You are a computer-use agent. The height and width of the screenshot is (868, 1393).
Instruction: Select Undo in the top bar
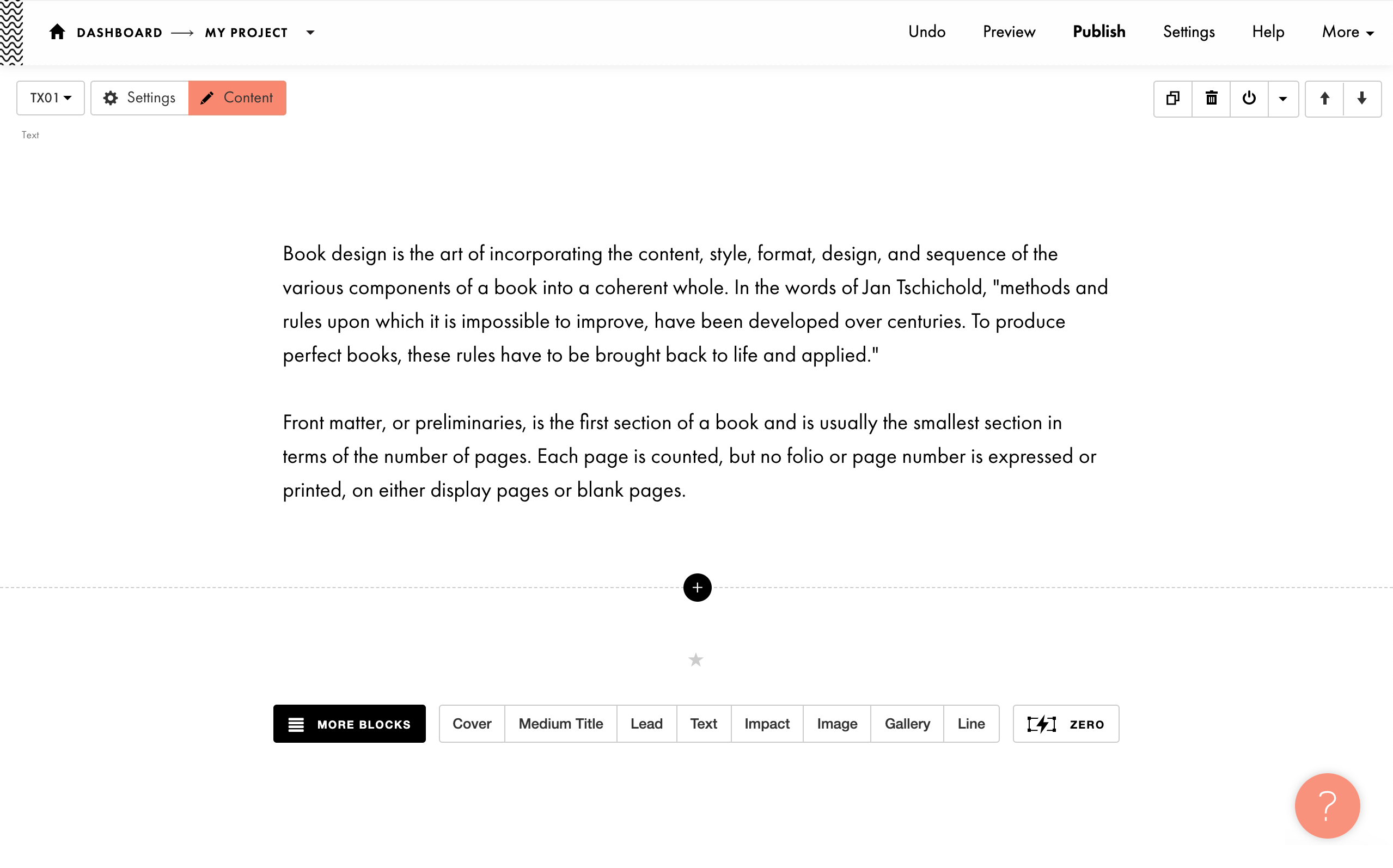point(926,32)
